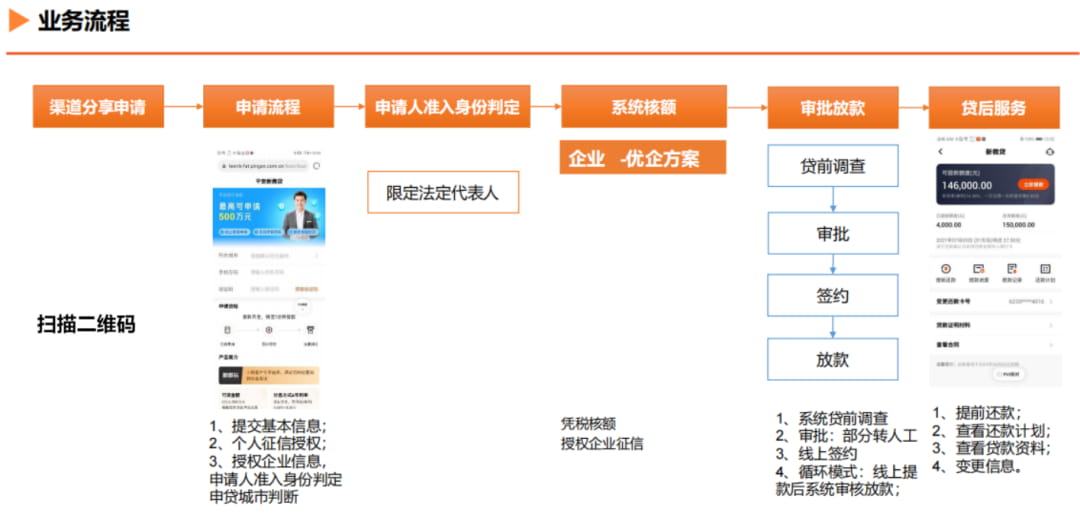Click the phone number input field in form
The height and width of the screenshot is (528, 1080).
click(269, 272)
